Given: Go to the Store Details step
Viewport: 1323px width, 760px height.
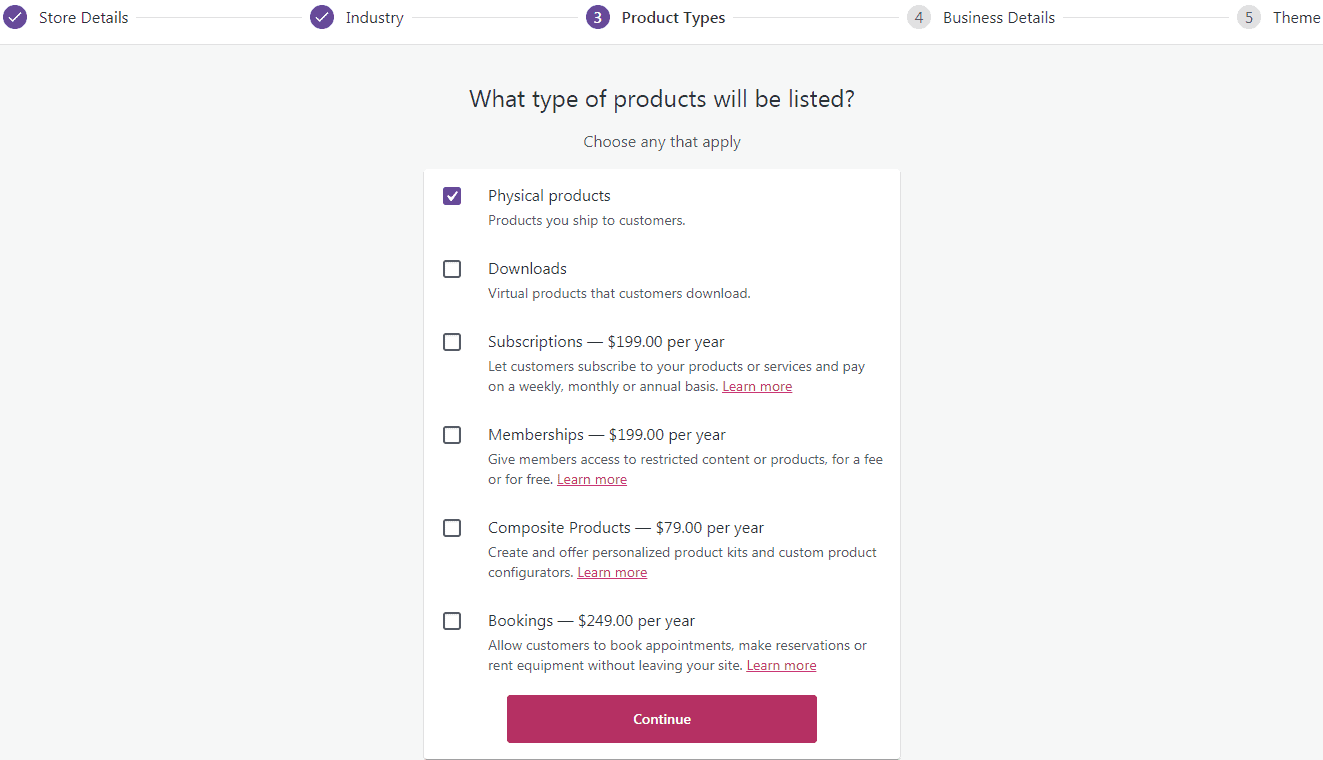Looking at the screenshot, I should pos(83,18).
